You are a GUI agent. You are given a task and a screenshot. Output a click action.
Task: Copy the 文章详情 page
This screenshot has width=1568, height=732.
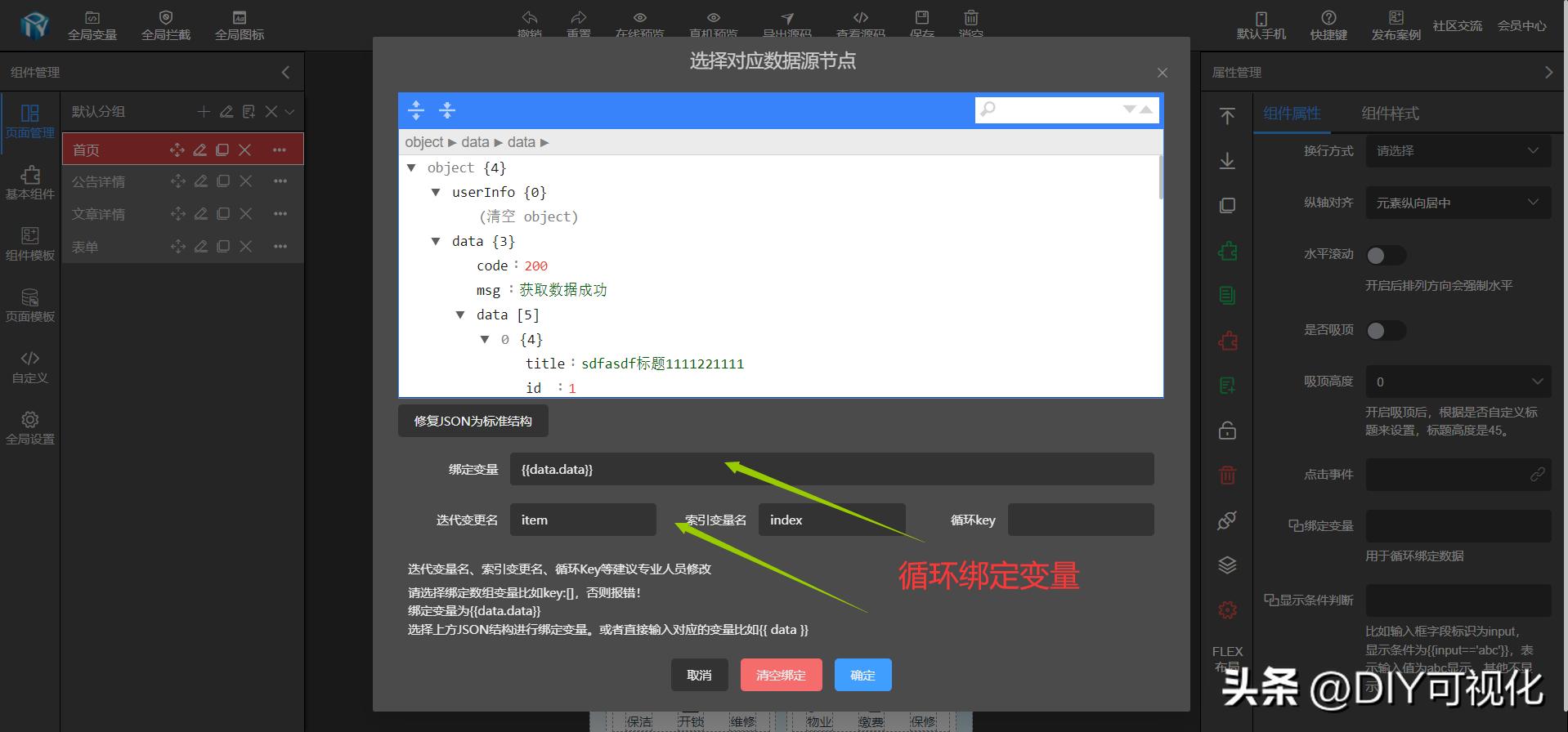coord(223,214)
